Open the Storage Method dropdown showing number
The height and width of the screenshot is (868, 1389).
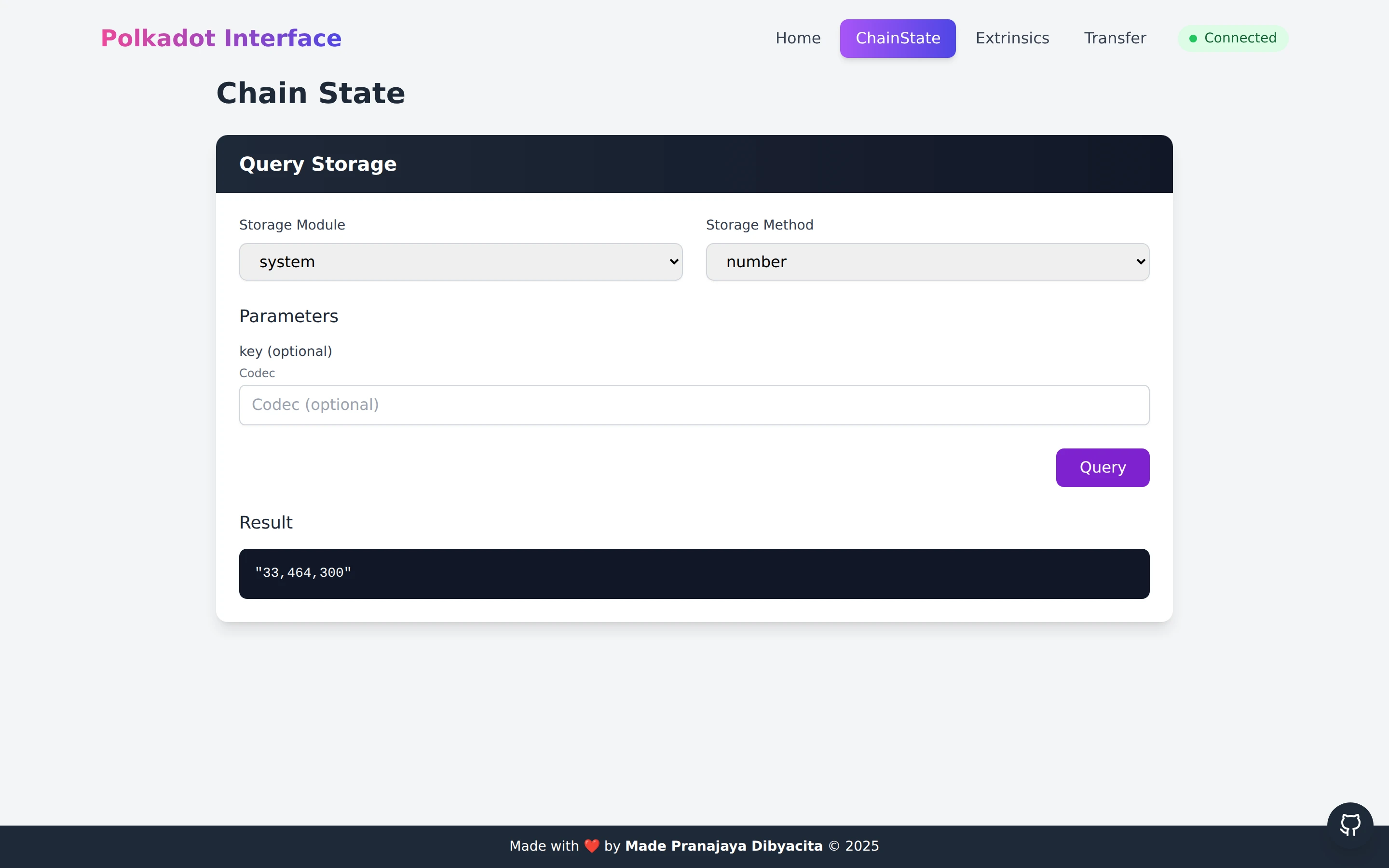click(x=927, y=262)
